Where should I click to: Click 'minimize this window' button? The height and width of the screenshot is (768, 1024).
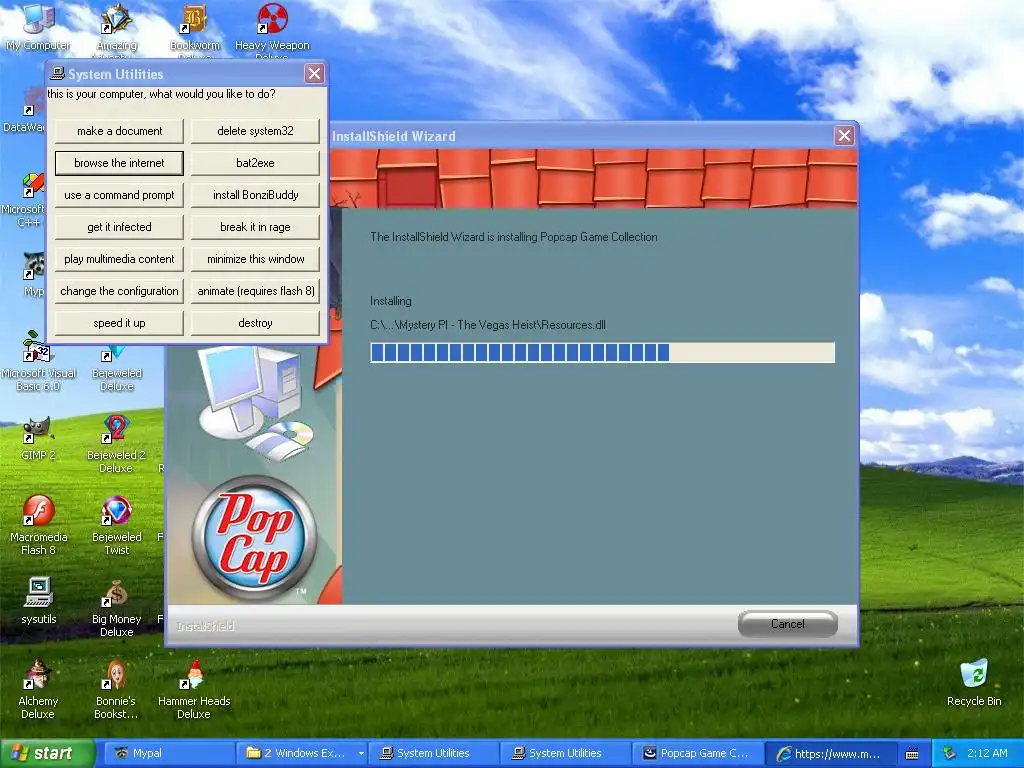click(255, 259)
